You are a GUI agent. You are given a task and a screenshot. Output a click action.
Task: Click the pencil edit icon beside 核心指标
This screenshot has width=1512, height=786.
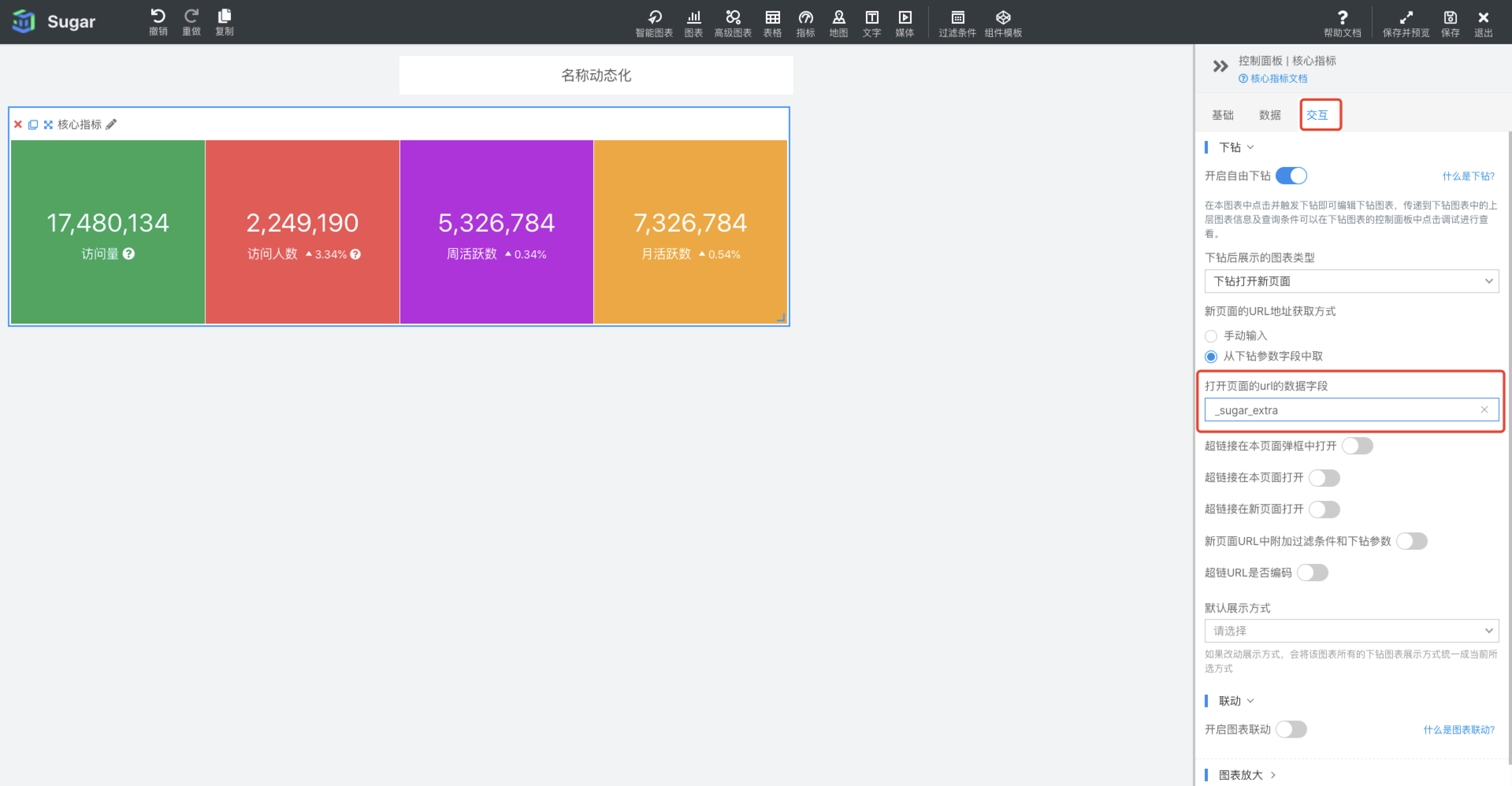pos(111,124)
